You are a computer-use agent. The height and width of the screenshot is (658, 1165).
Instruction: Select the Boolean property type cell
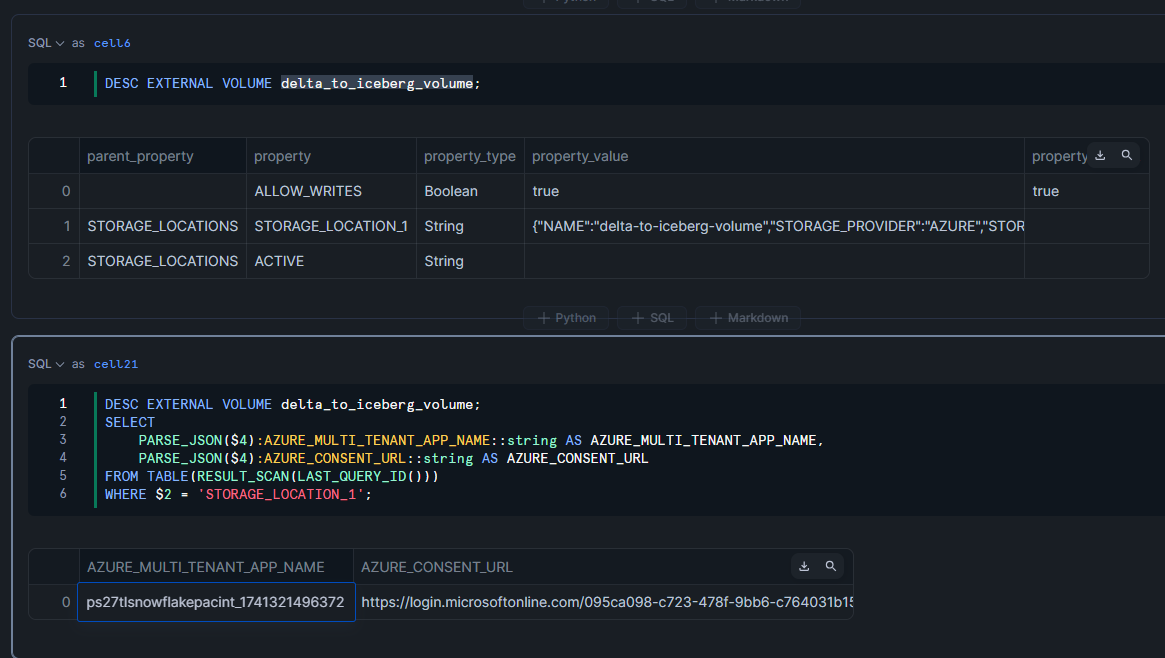pos(470,191)
